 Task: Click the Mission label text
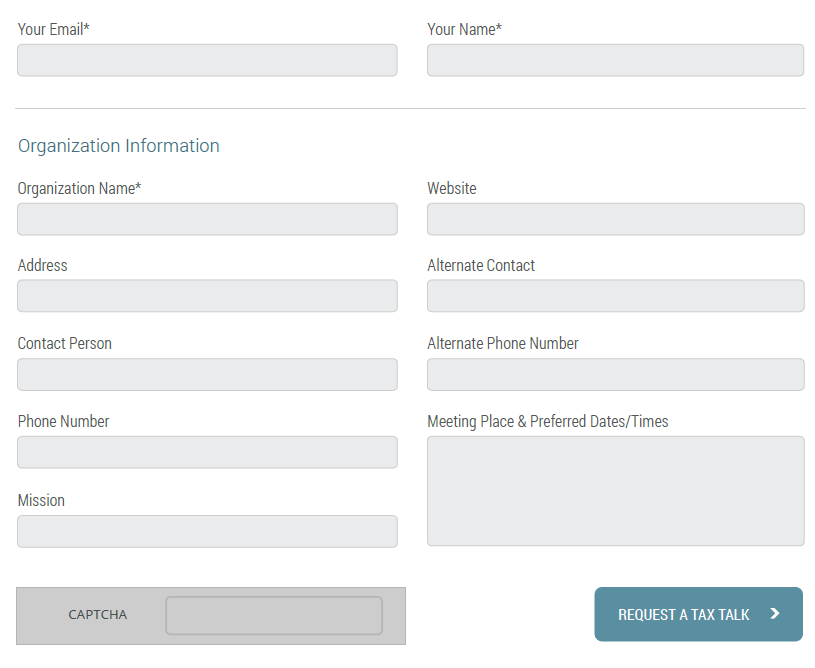[x=41, y=501]
